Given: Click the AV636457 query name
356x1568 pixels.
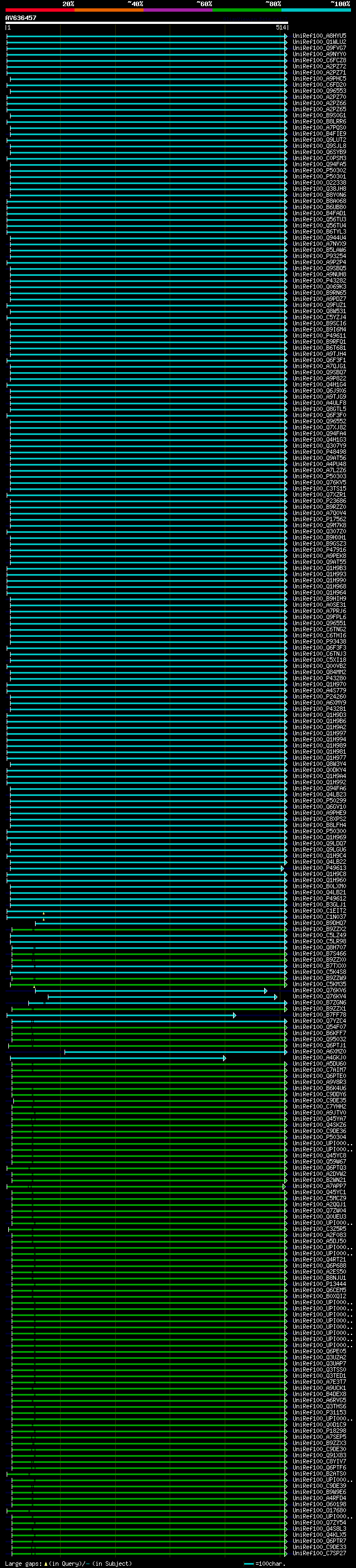Looking at the screenshot, I should coord(21,18).
